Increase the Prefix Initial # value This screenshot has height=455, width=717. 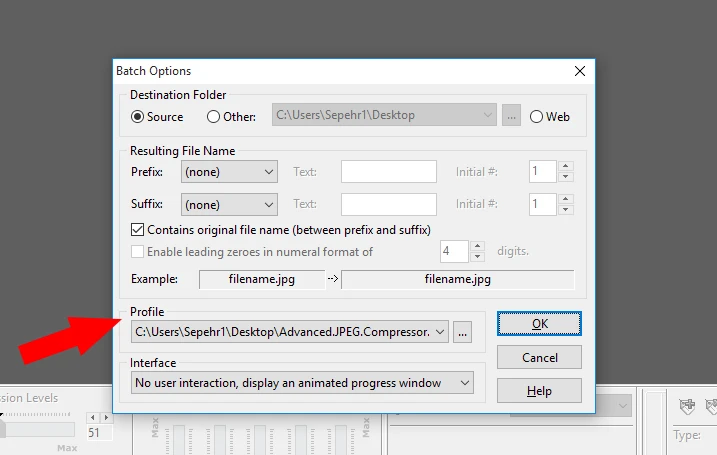(566, 166)
